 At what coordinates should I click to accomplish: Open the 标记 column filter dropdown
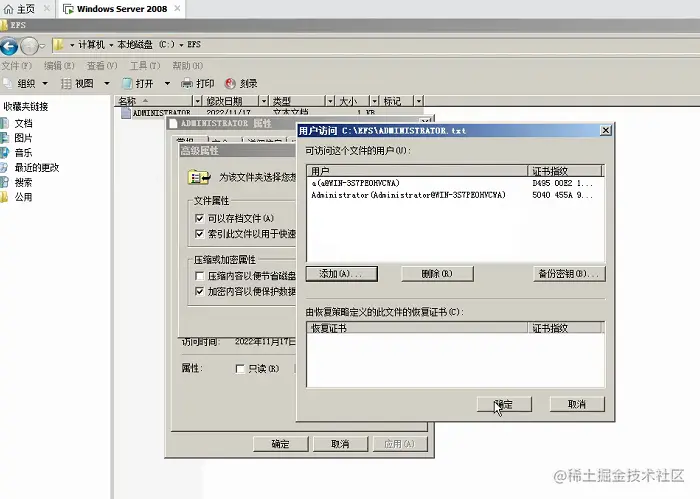(418, 101)
